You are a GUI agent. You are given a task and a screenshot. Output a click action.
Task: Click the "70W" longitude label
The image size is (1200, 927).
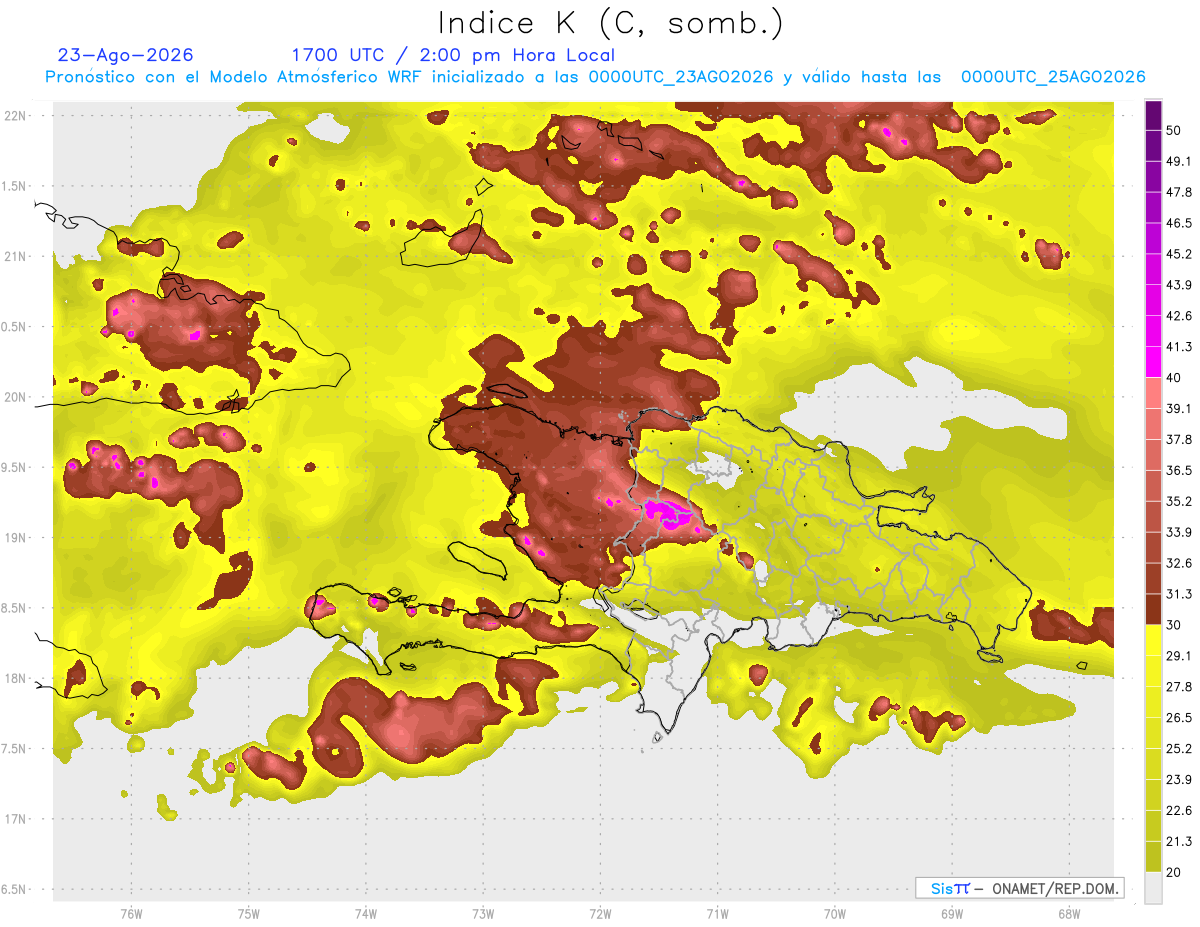coord(835,913)
